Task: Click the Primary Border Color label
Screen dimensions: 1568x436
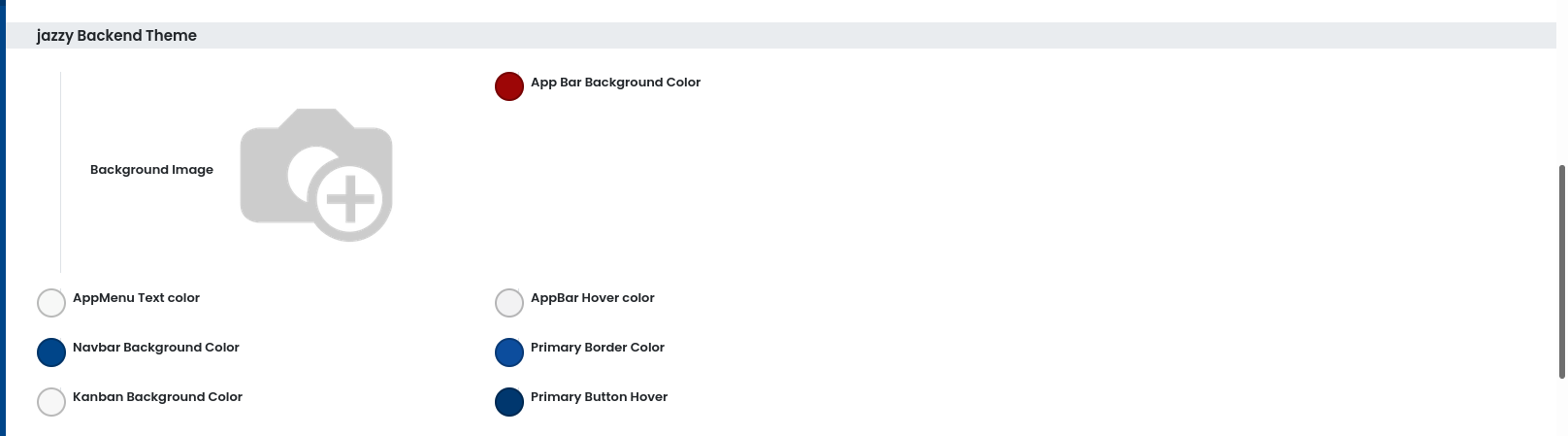Action: click(597, 348)
